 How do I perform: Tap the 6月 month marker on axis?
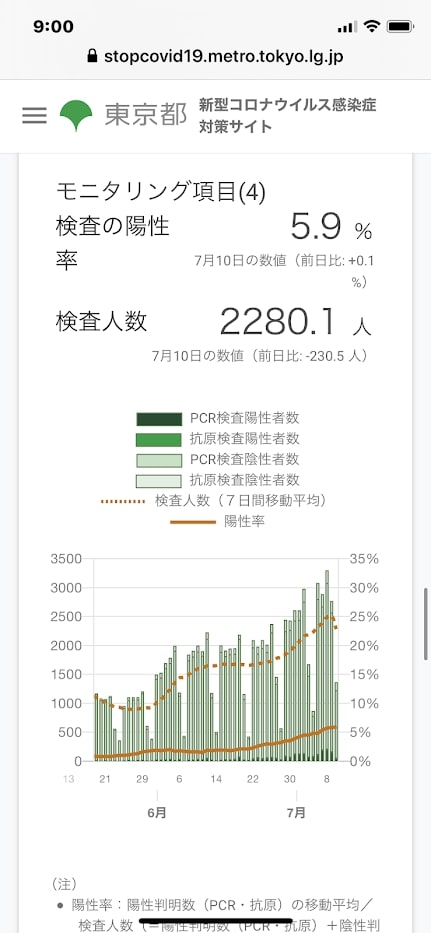(157, 813)
